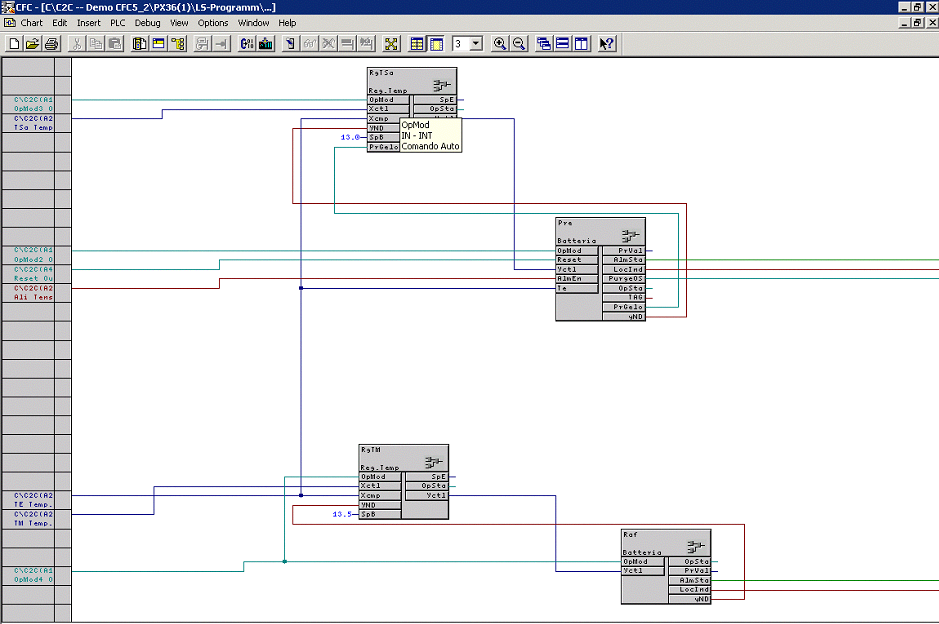Viewport: 939px width, 624px height.
Task: Toggle the pressed sheet view button
Action: (x=436, y=44)
